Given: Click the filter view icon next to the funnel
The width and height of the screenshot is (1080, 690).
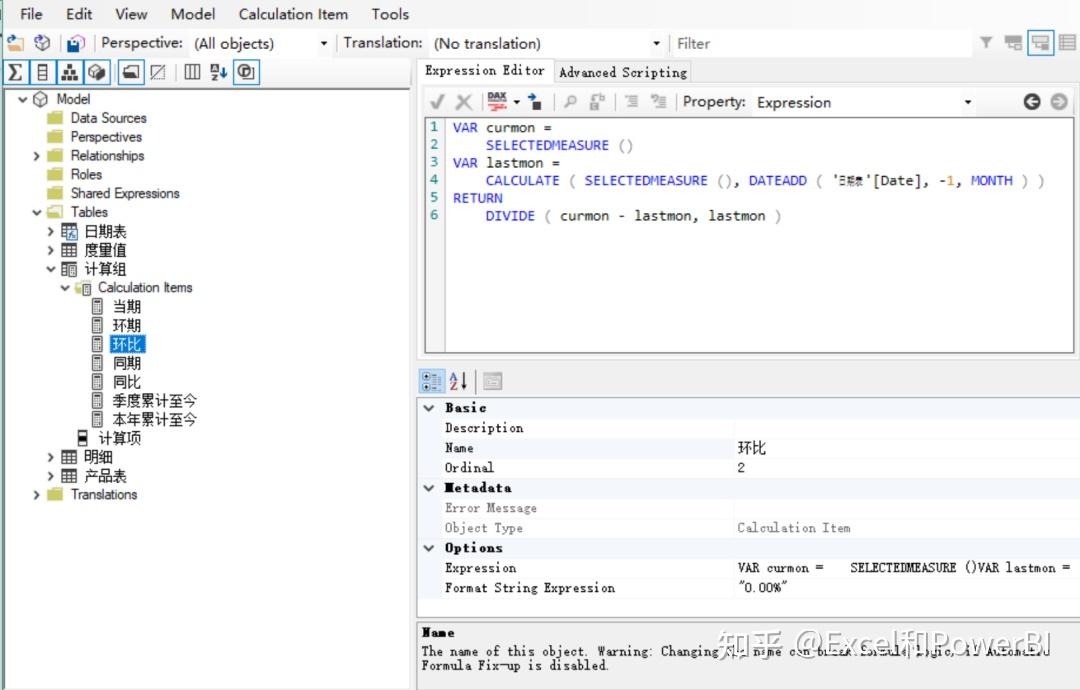Looking at the screenshot, I should (x=1013, y=43).
